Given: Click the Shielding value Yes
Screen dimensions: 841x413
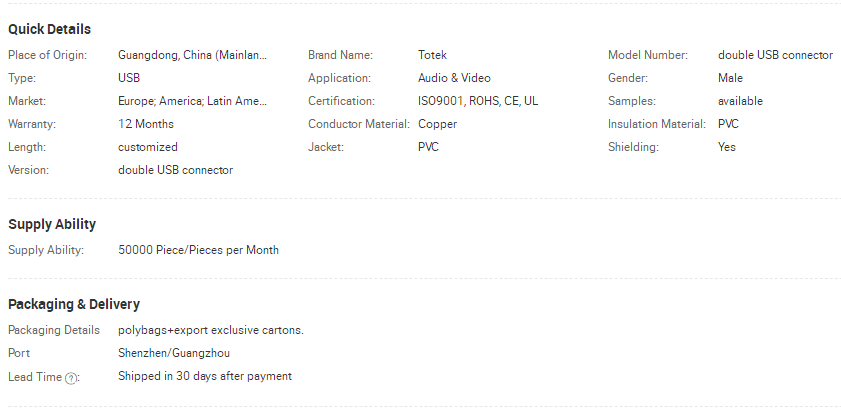Looking at the screenshot, I should [727, 147].
